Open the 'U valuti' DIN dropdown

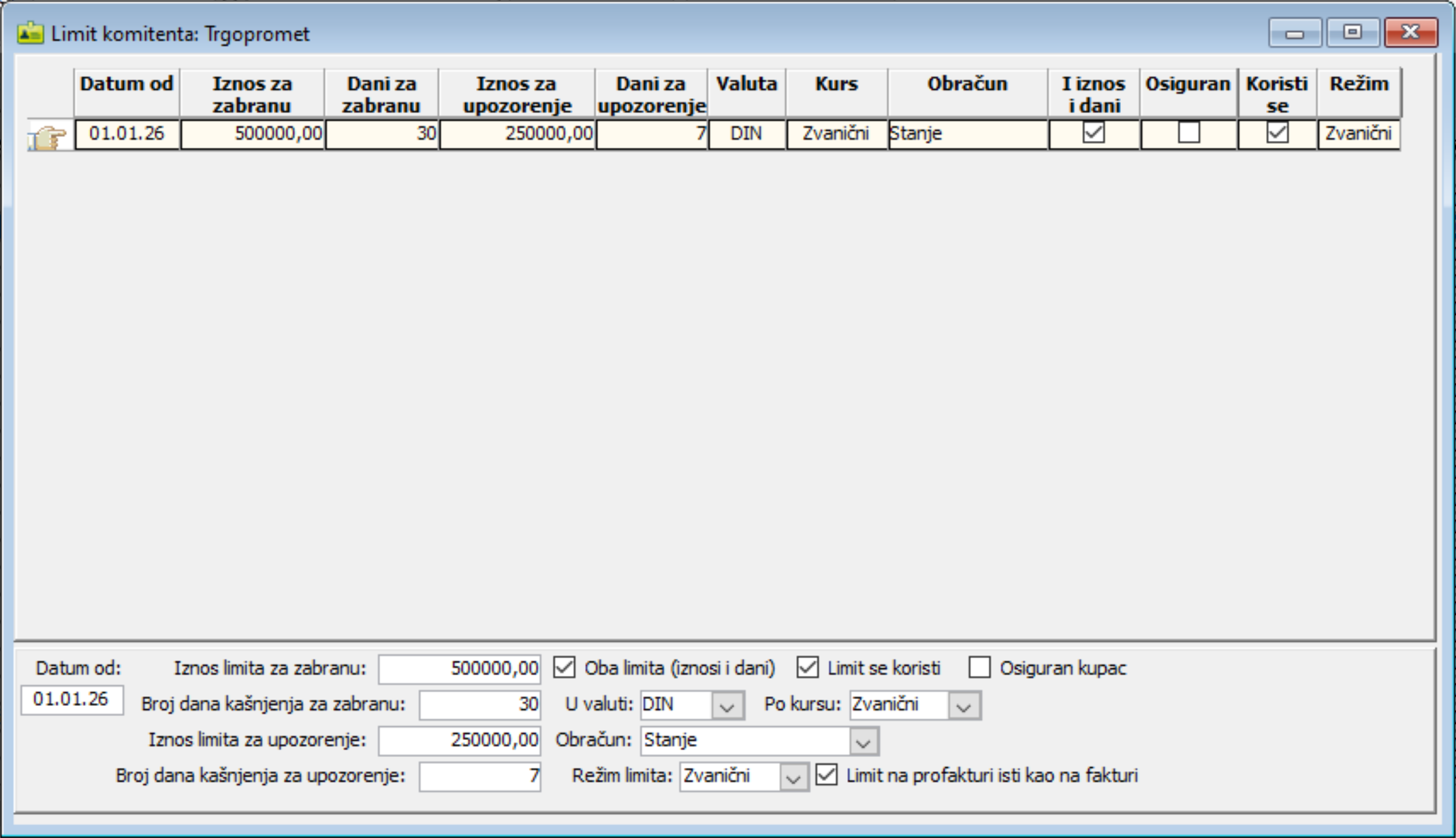pos(727,705)
